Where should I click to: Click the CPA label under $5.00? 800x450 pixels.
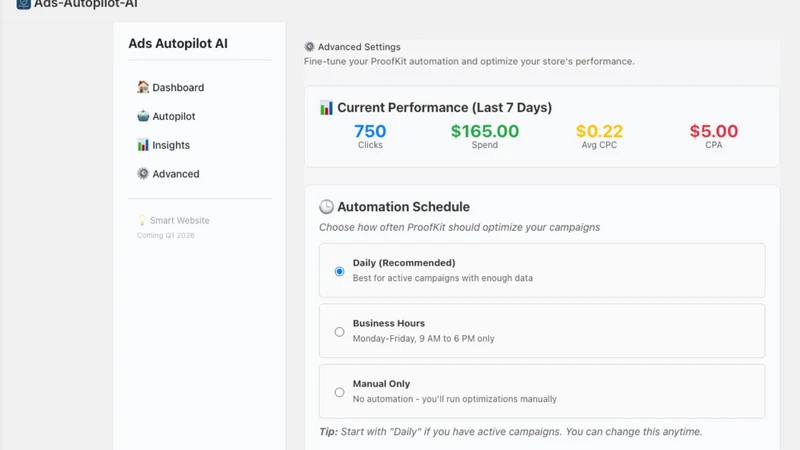point(714,145)
